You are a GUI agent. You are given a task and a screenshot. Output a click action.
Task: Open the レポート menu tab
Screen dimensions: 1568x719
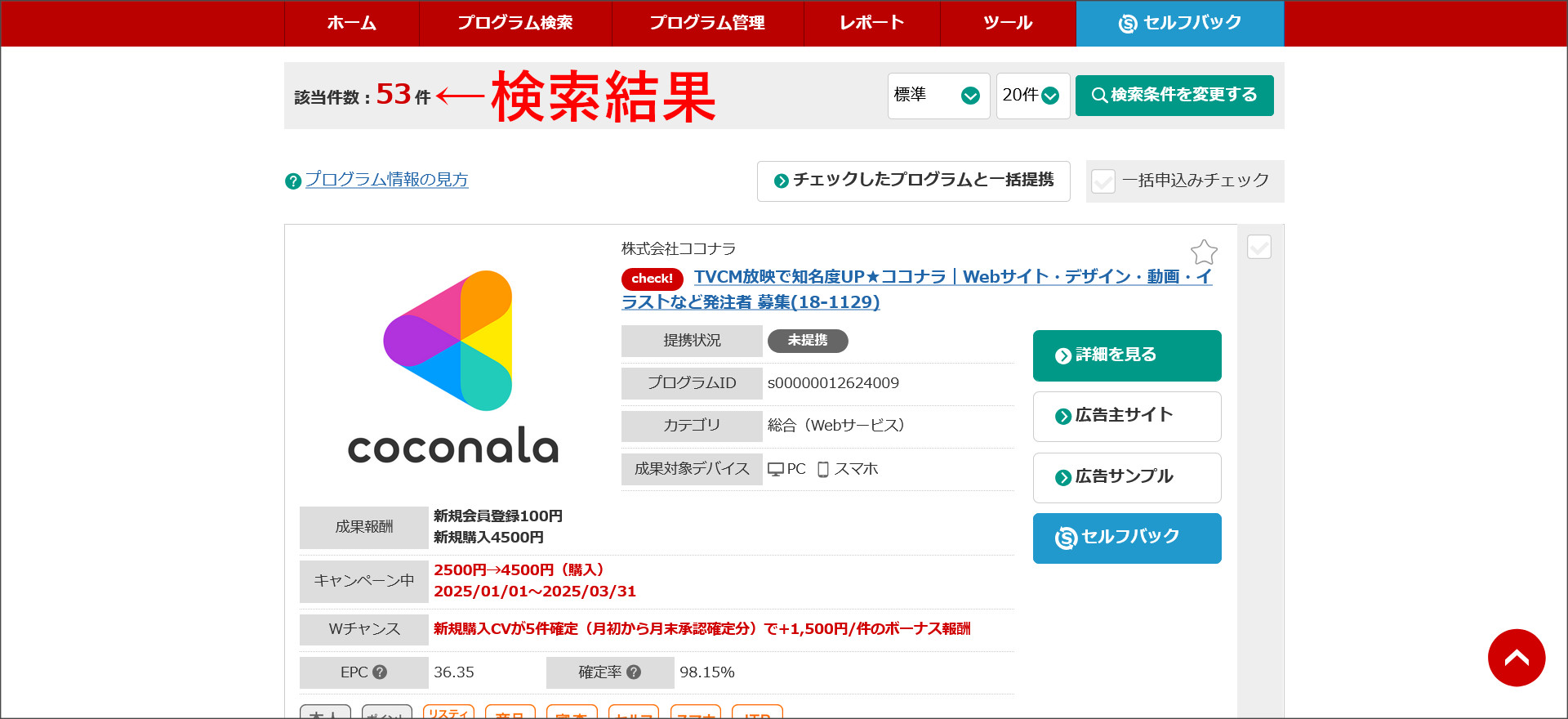point(872,23)
